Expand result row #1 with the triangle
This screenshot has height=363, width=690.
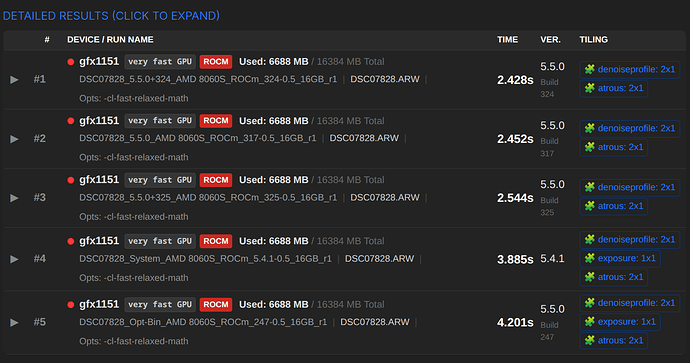tap(14, 80)
